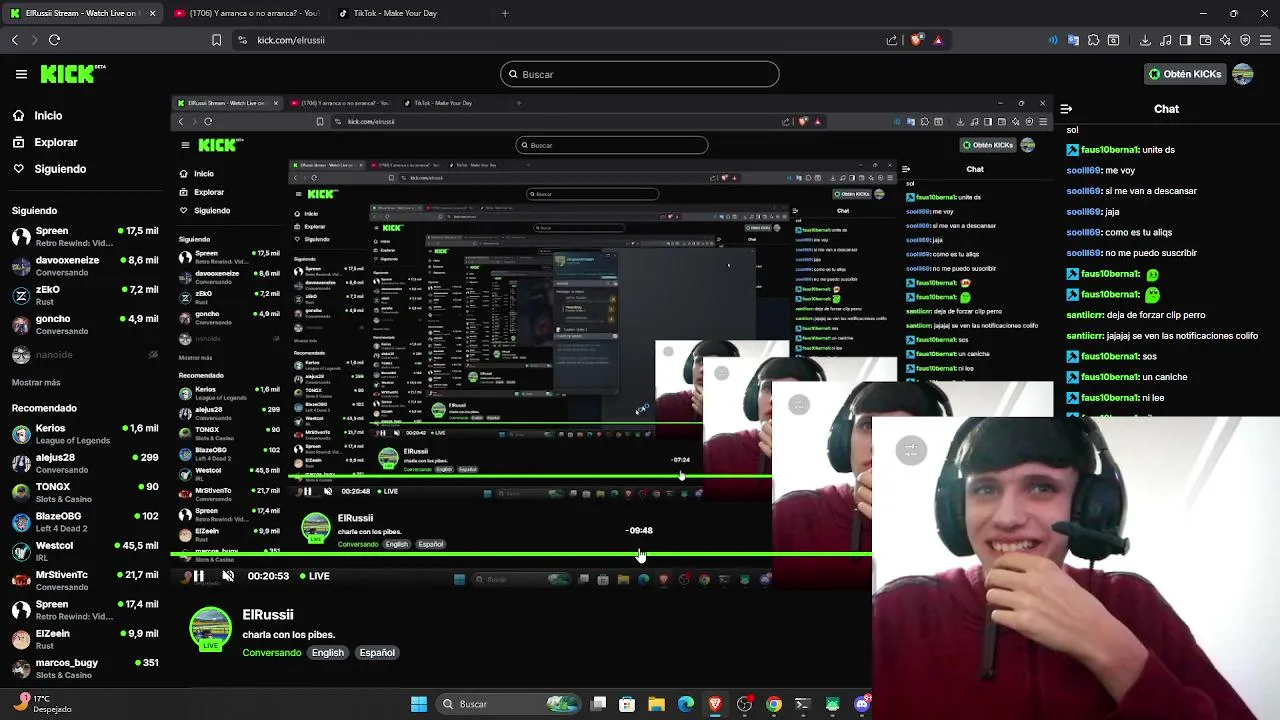
Task: Open alejus28 channel
Action: point(85,463)
